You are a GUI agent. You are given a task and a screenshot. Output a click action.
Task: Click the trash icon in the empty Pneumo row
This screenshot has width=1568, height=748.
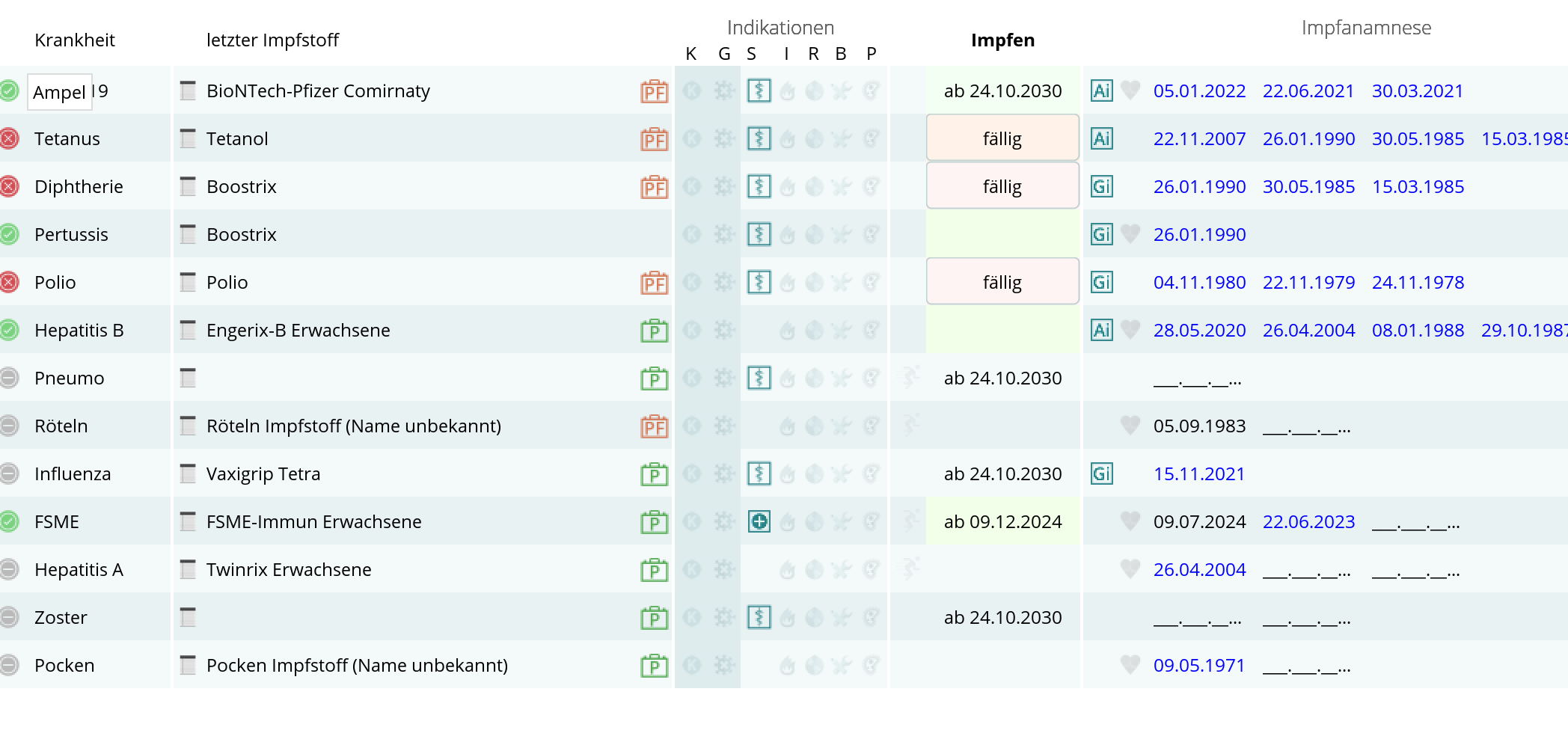pyautogui.click(x=188, y=378)
